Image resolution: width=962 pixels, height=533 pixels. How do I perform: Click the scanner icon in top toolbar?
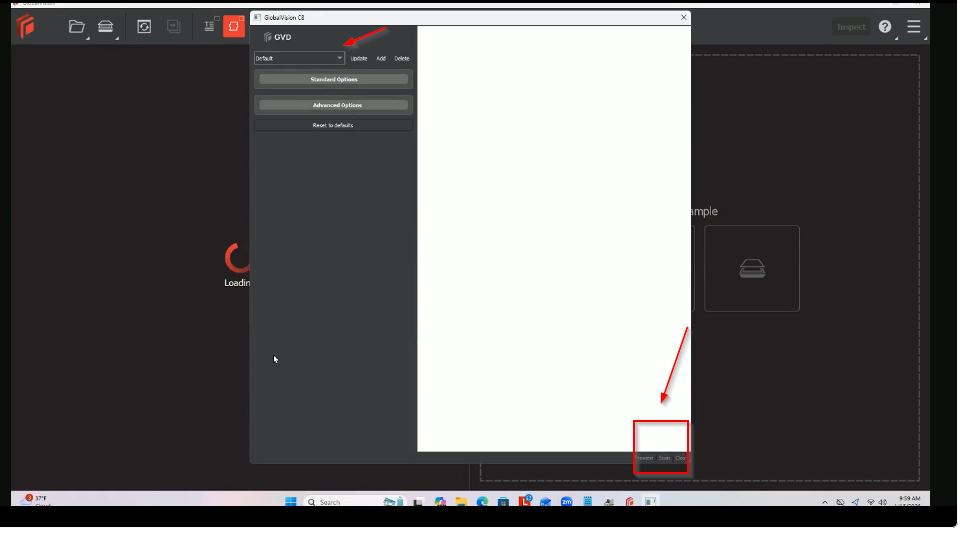105,27
